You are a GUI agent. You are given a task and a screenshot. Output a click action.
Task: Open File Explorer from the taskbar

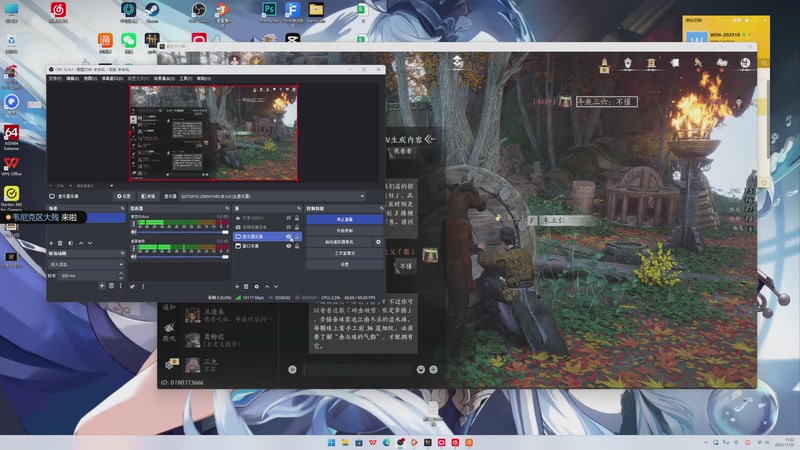point(345,442)
